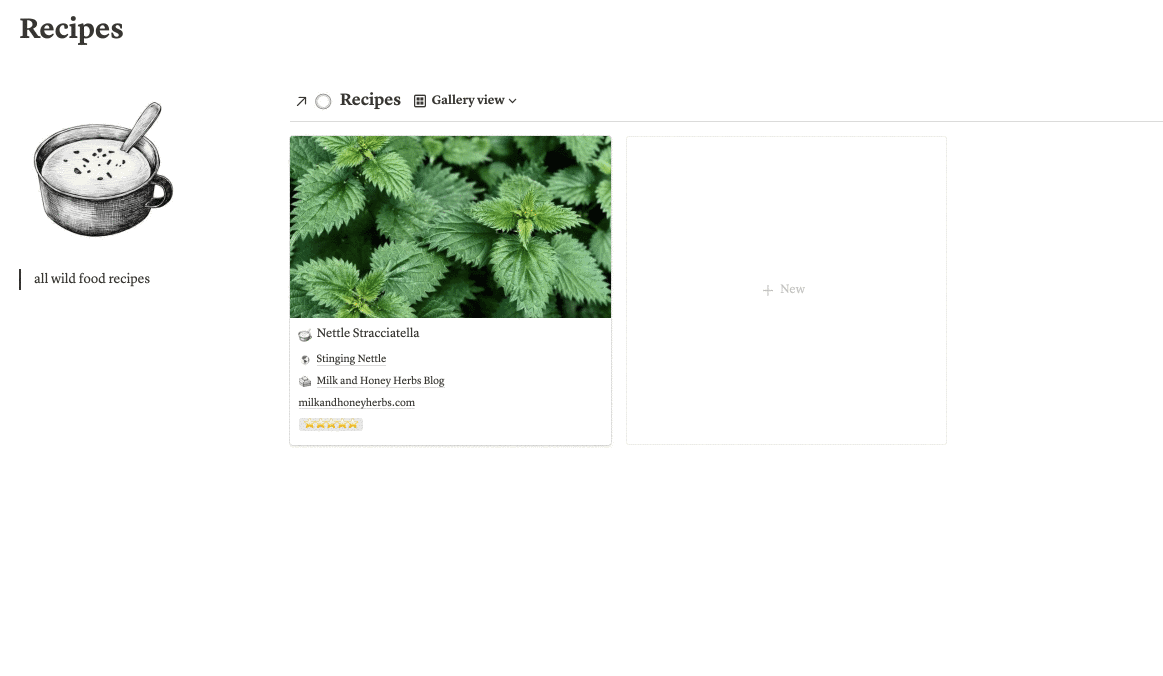Viewport: 1163px width, 676px height.
Task: Expand the chevron next to Gallery view
Action: click(x=513, y=101)
